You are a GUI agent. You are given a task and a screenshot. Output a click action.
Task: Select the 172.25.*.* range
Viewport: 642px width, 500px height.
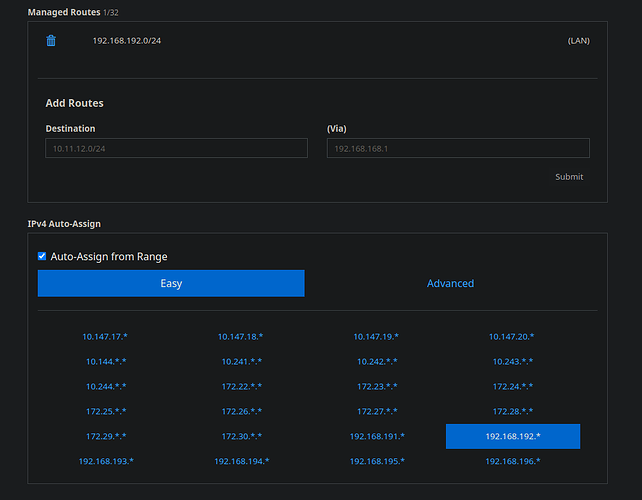coord(105,411)
